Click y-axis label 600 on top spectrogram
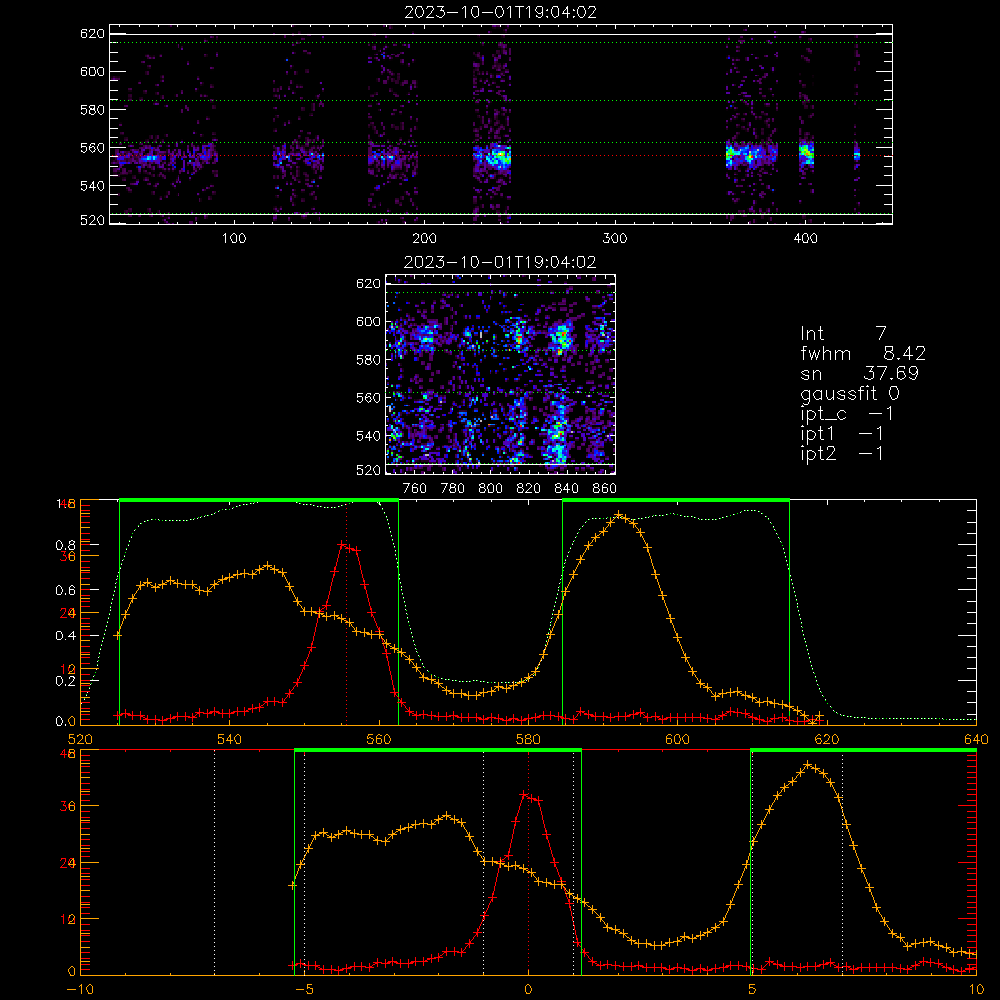This screenshot has height=1000, width=1000. (92, 71)
